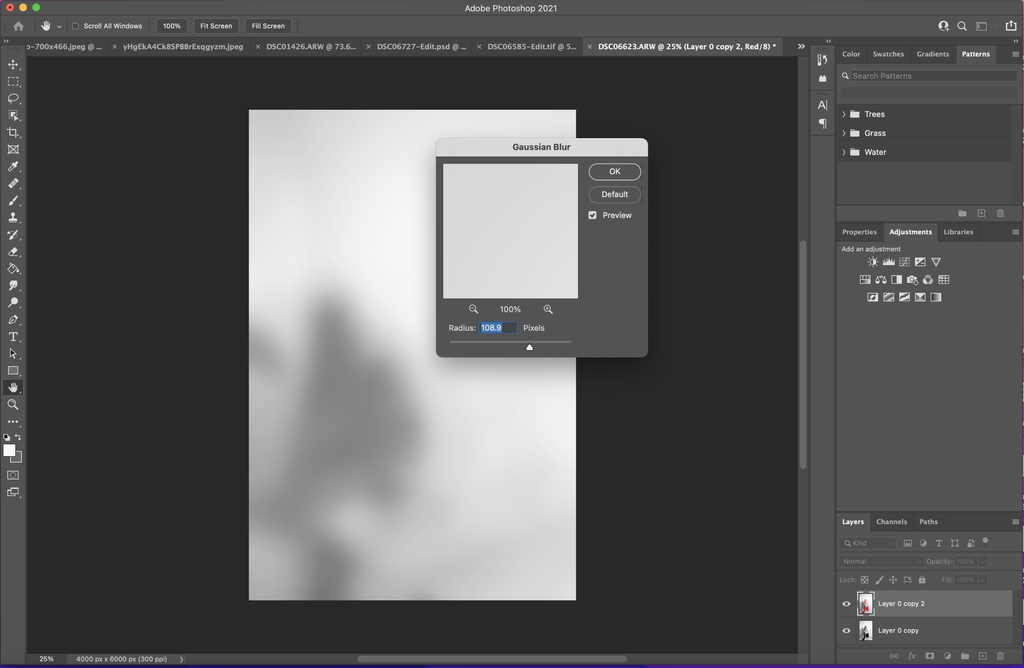The image size is (1024, 668).
Task: Select the Lasso tool
Action: [13, 97]
